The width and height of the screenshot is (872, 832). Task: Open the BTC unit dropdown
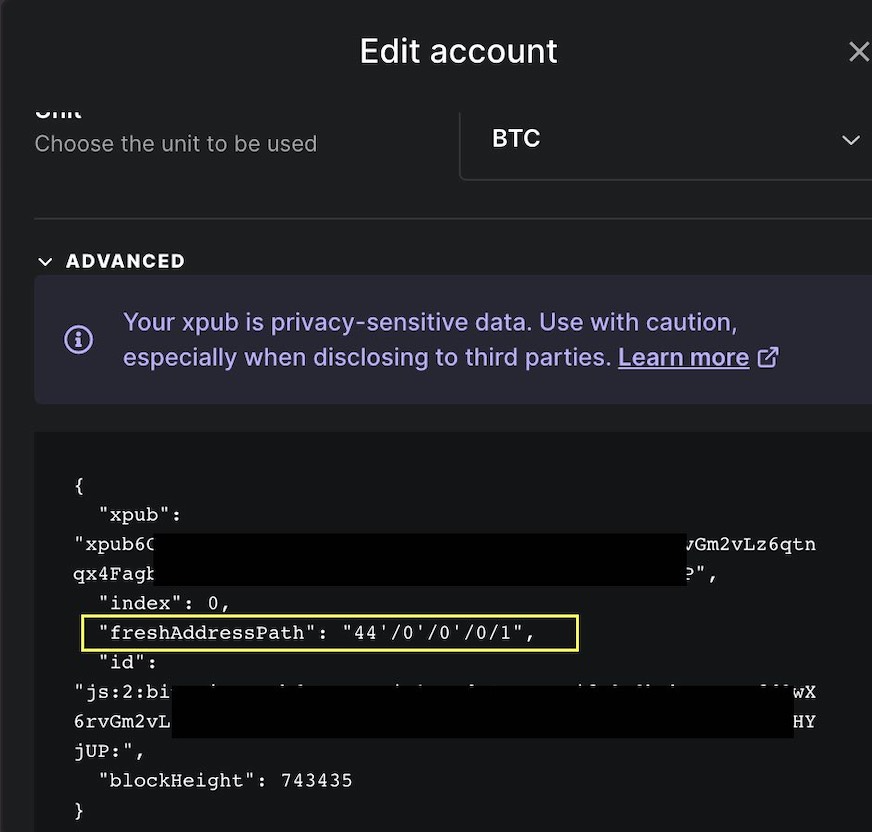tap(666, 139)
